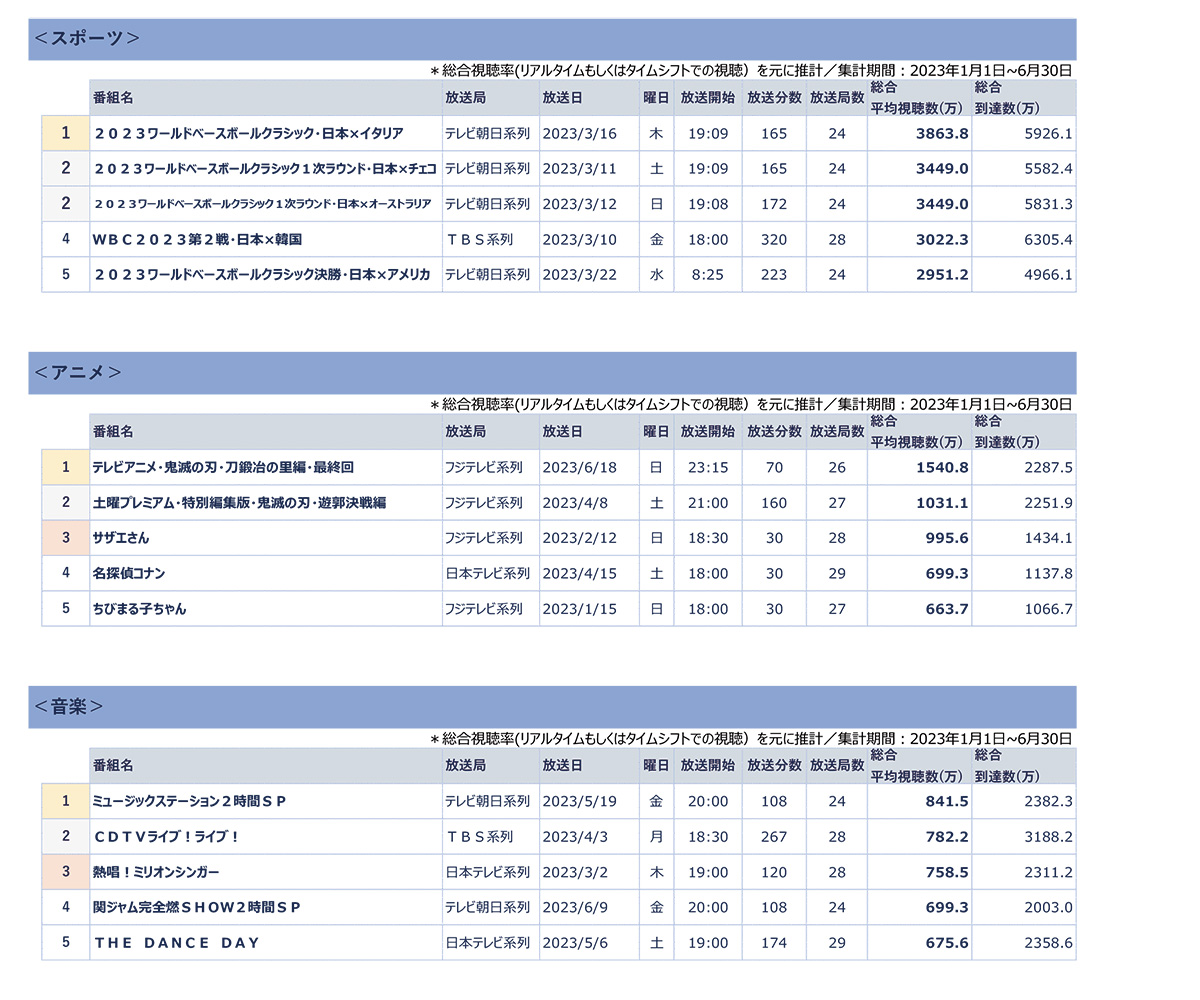Select the title サザエさん
Image resolution: width=1200 pixels, height=1000 pixels.
pyautogui.click(x=121, y=538)
